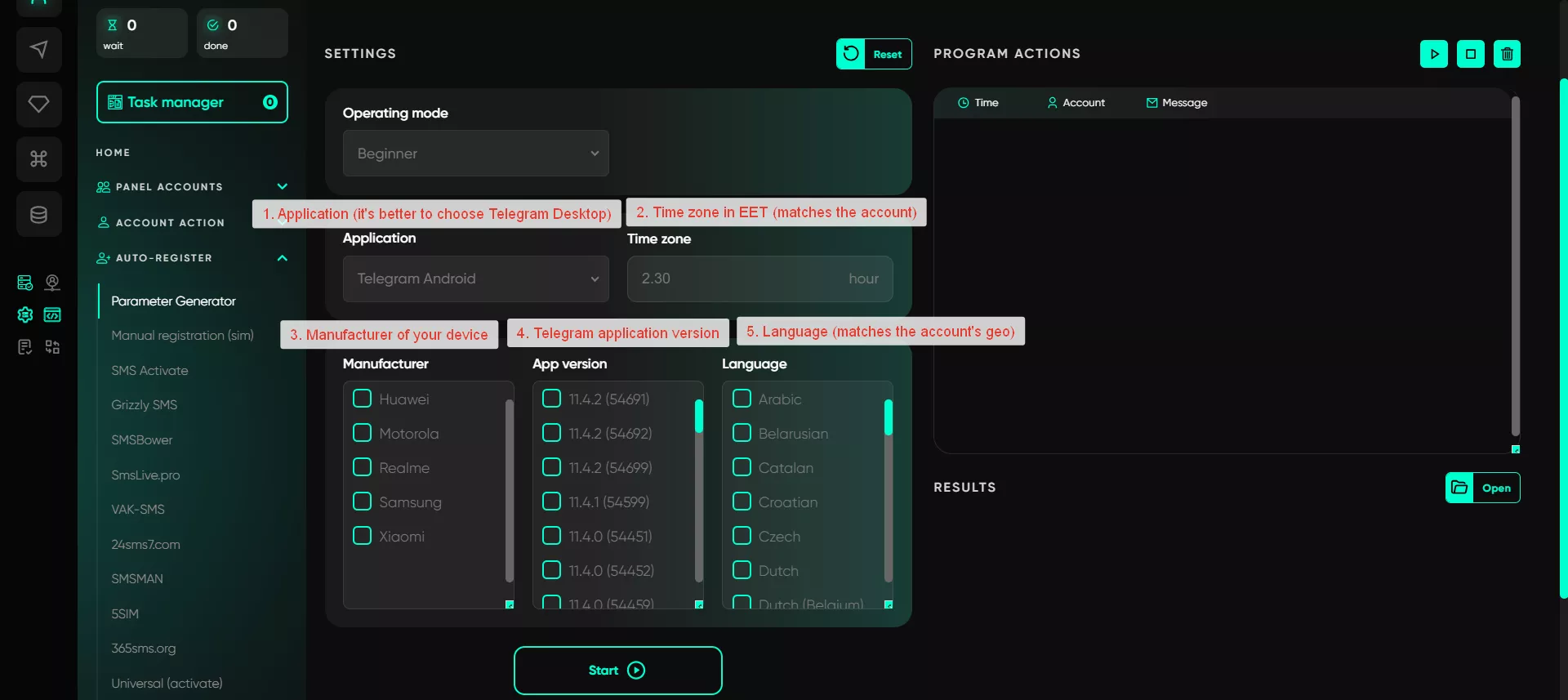
Task: Click the hourglass wait counter
Action: pos(142,33)
